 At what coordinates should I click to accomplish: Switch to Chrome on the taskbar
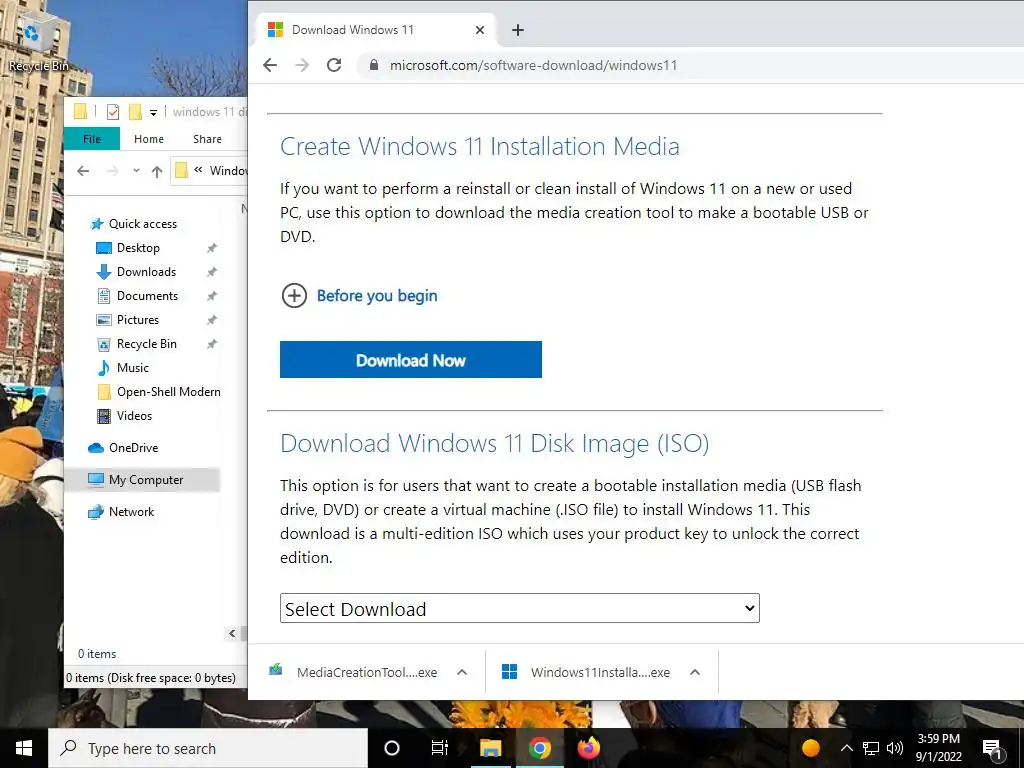539,748
